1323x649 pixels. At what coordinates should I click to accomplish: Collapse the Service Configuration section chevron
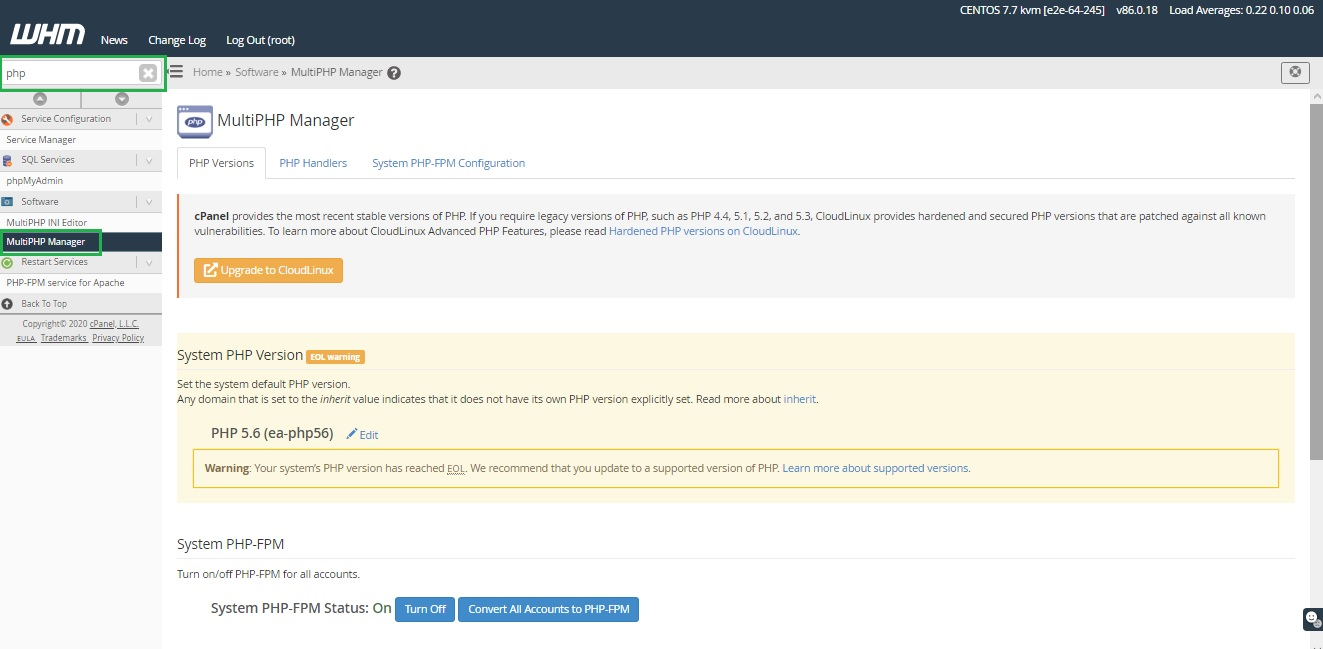pyautogui.click(x=149, y=119)
